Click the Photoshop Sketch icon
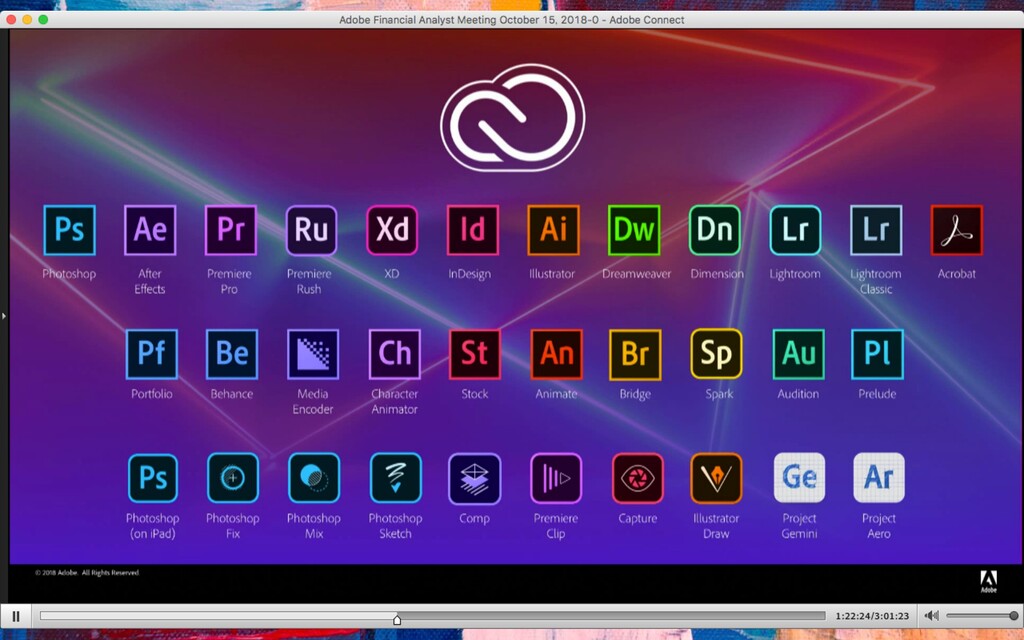The width and height of the screenshot is (1024, 640). click(396, 478)
